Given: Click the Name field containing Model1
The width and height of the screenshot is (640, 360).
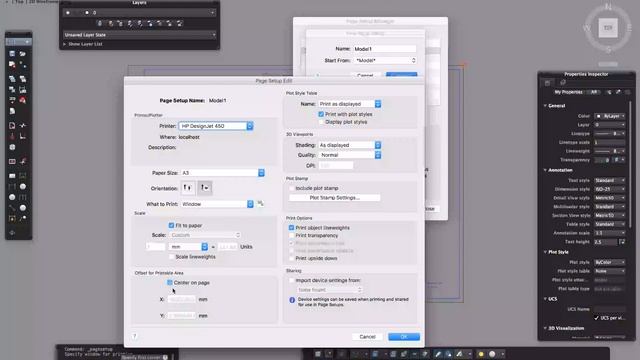Looking at the screenshot, I should pos(385,49).
